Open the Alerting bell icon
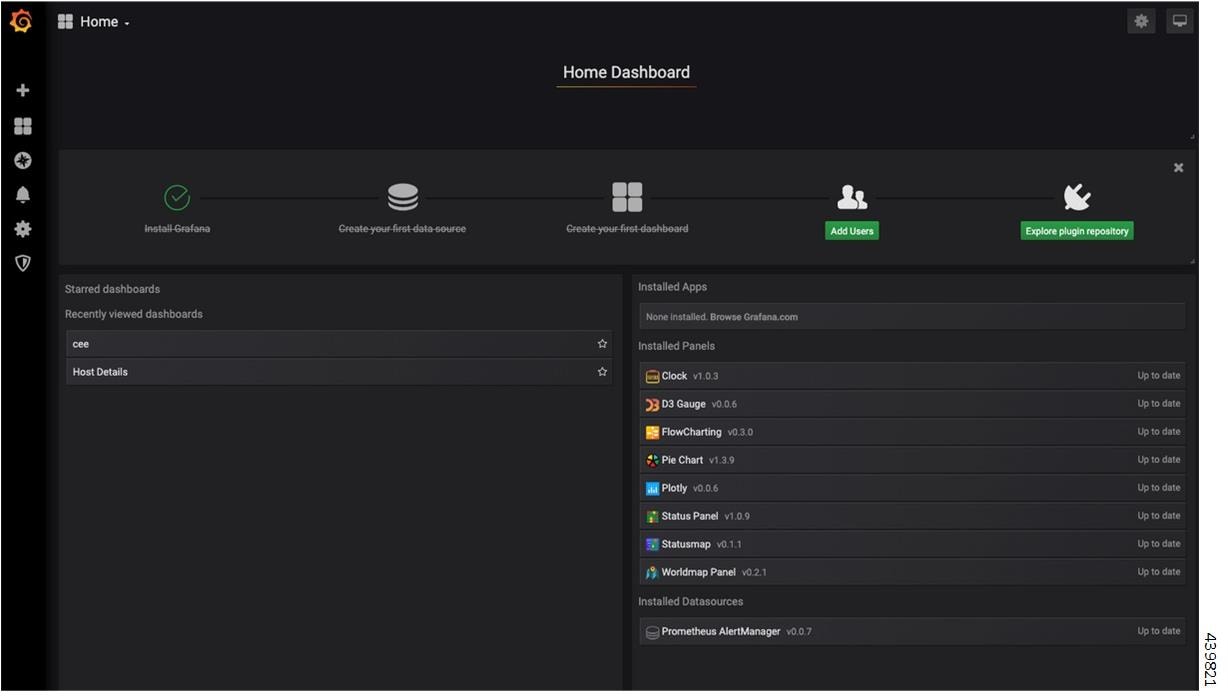Screen dimensions: 1228x698 coord(22,194)
